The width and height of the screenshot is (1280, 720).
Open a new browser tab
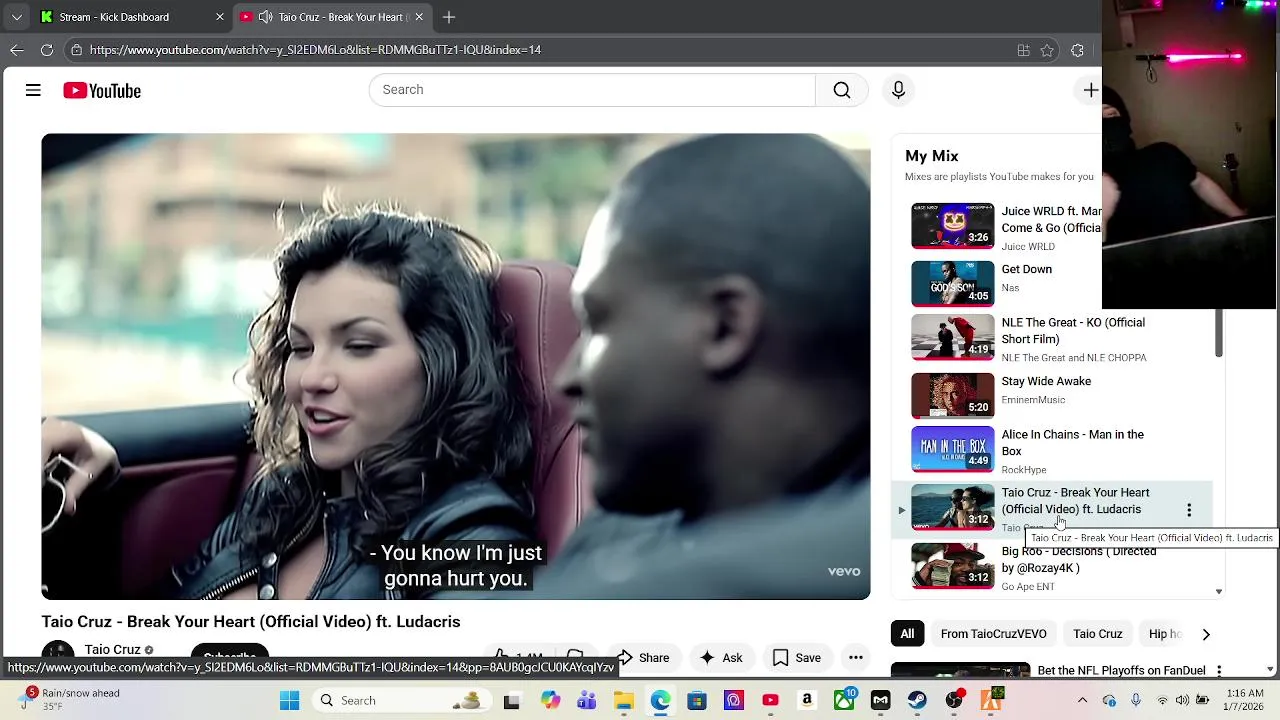[x=449, y=17]
